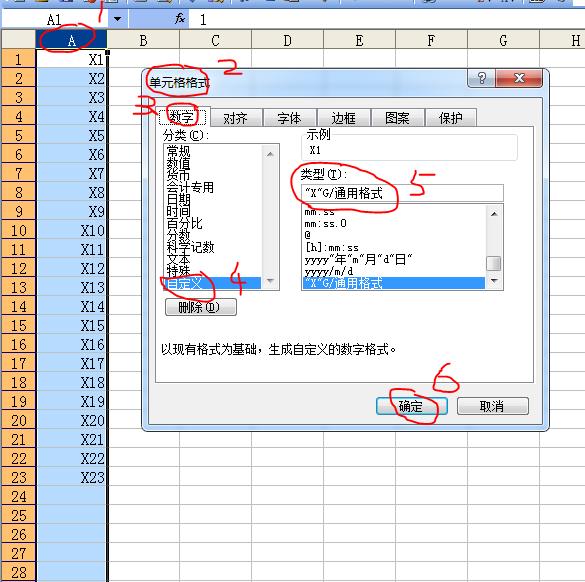Click the 类型 format code input field
This screenshot has width=585, height=582.
coord(403,193)
